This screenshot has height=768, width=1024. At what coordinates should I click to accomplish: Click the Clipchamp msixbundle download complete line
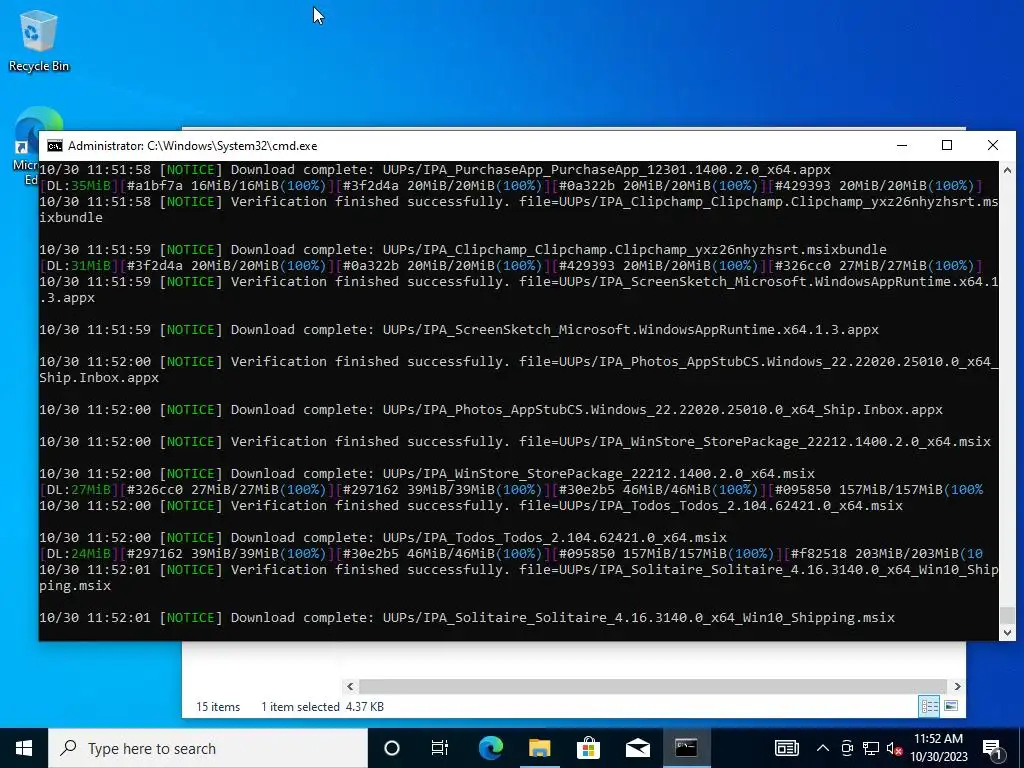(463, 249)
